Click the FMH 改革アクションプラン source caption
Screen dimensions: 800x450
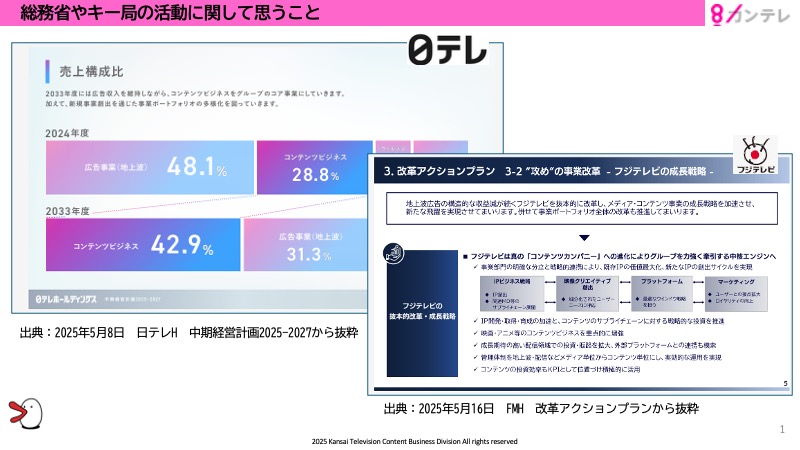click(540, 409)
